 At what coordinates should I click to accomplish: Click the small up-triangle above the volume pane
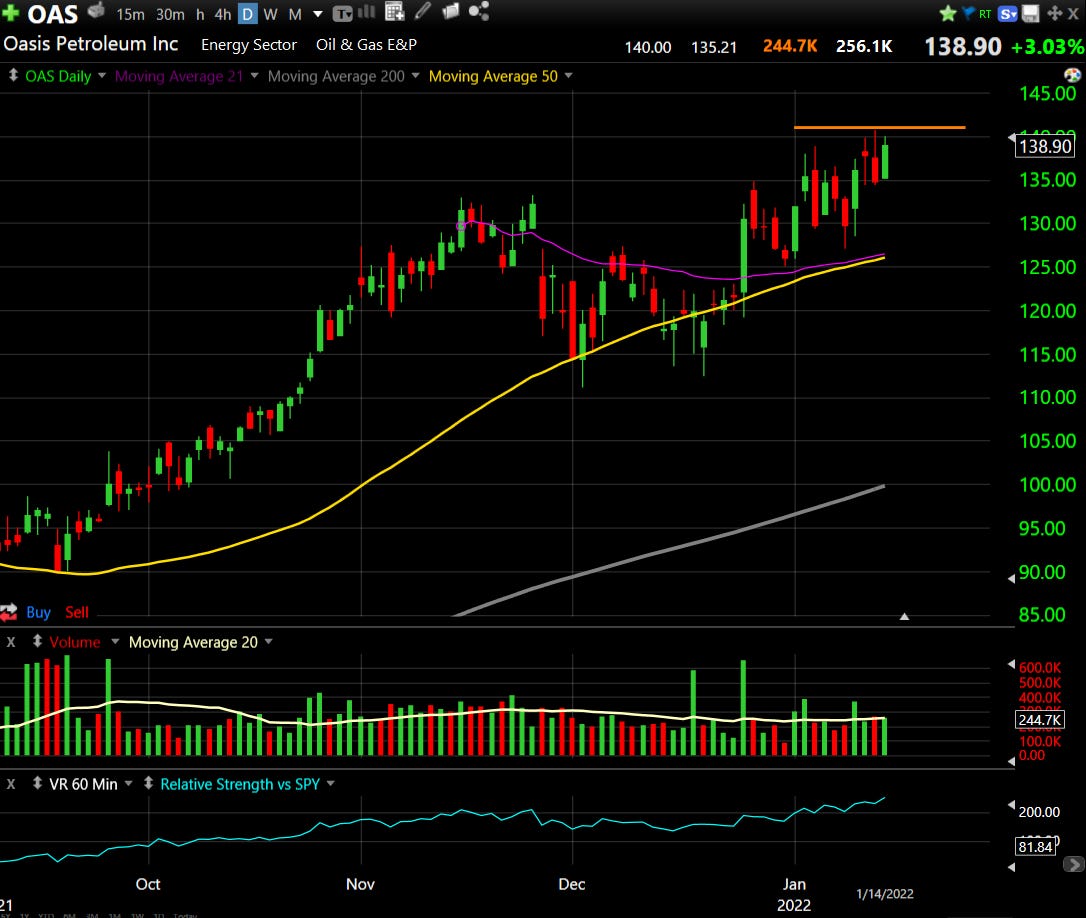pyautogui.click(x=904, y=616)
